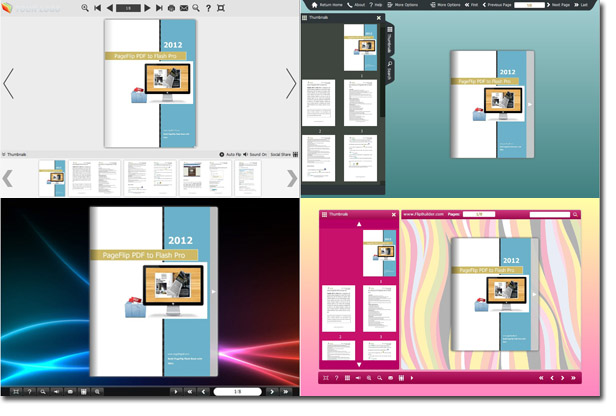616x416 pixels.
Task: Go to first page in black viewer toolbar
Action: 190,391
